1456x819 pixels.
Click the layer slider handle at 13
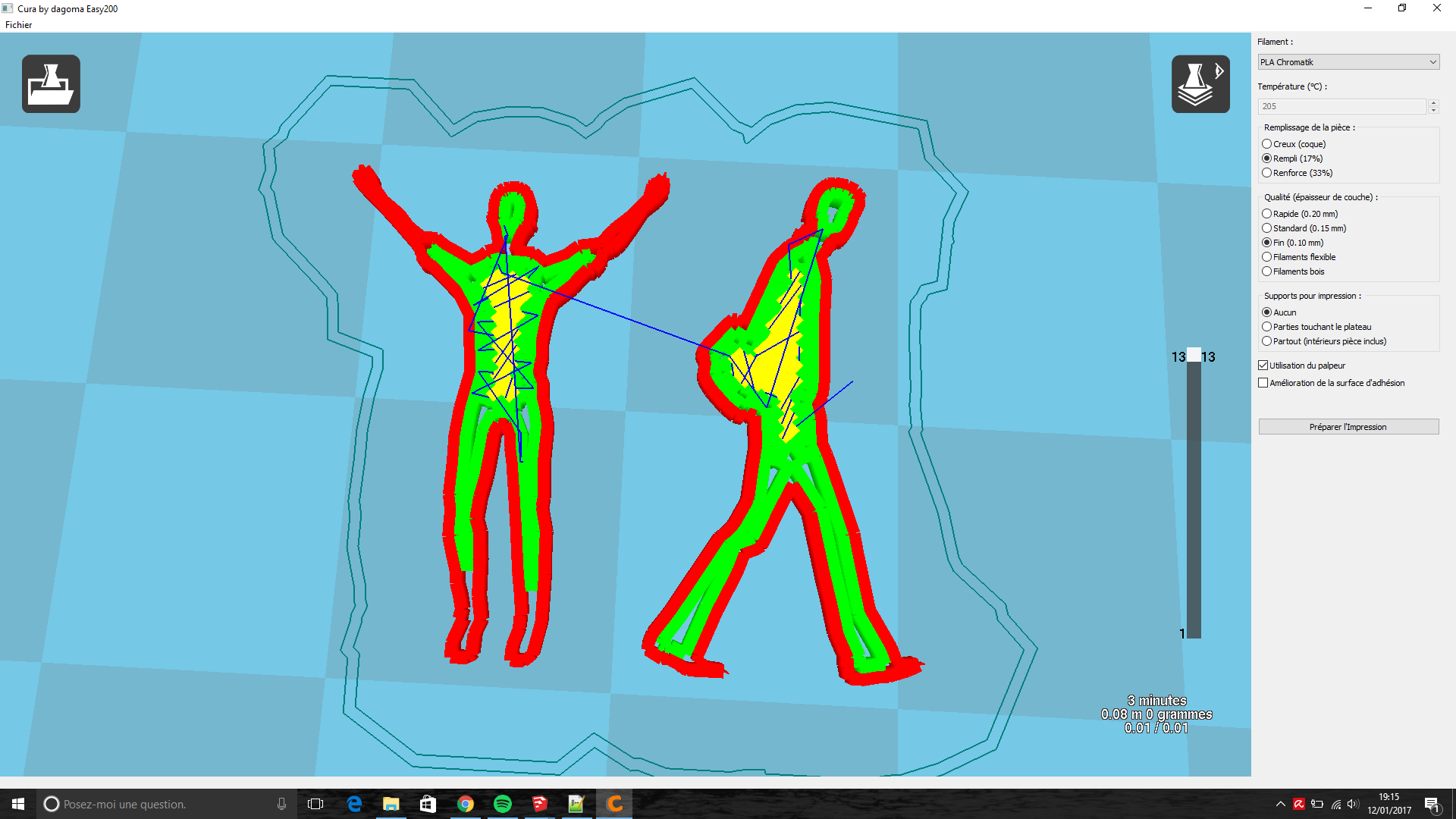click(x=1194, y=355)
